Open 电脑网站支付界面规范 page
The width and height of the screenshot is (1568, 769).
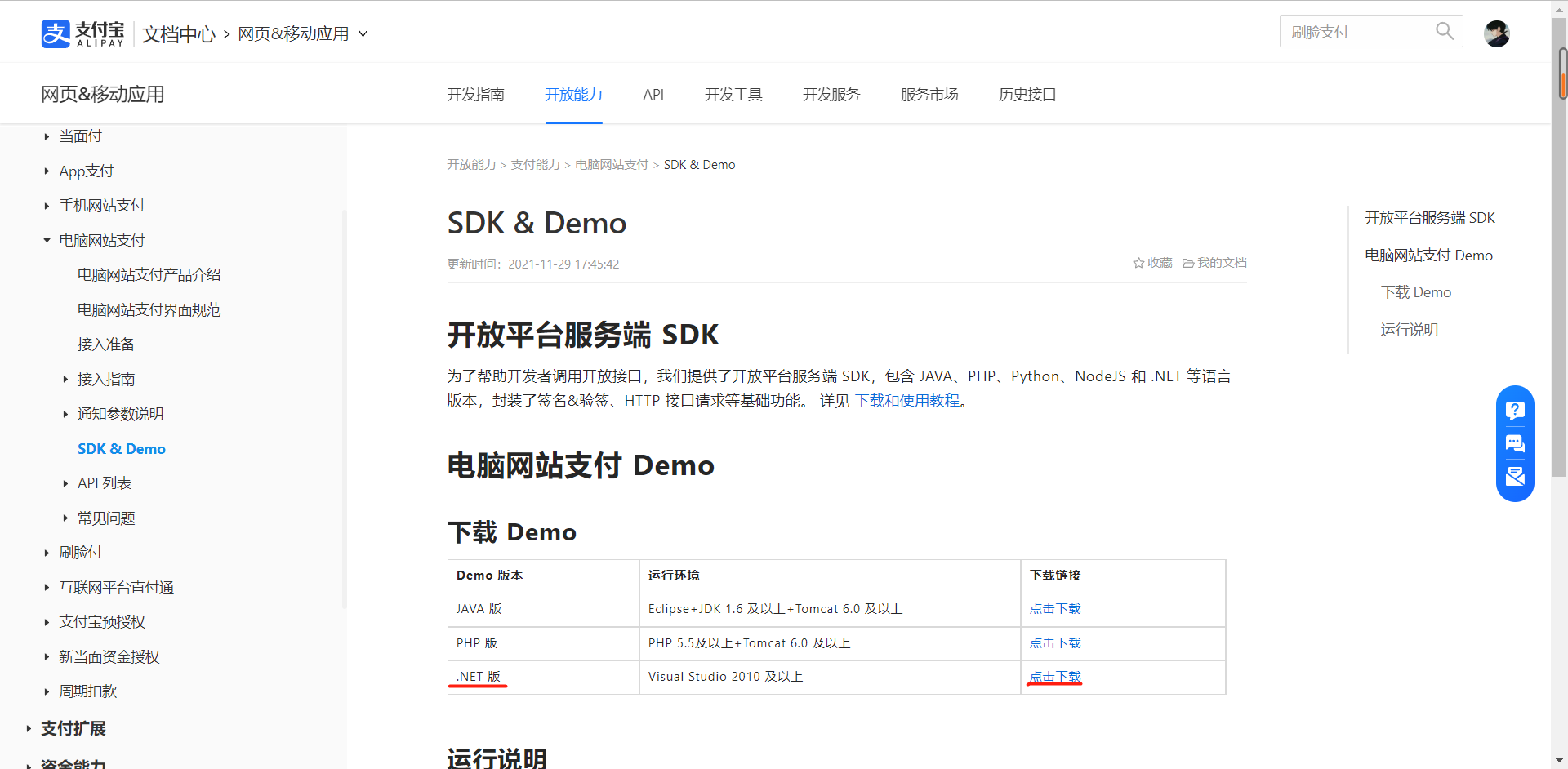(149, 310)
